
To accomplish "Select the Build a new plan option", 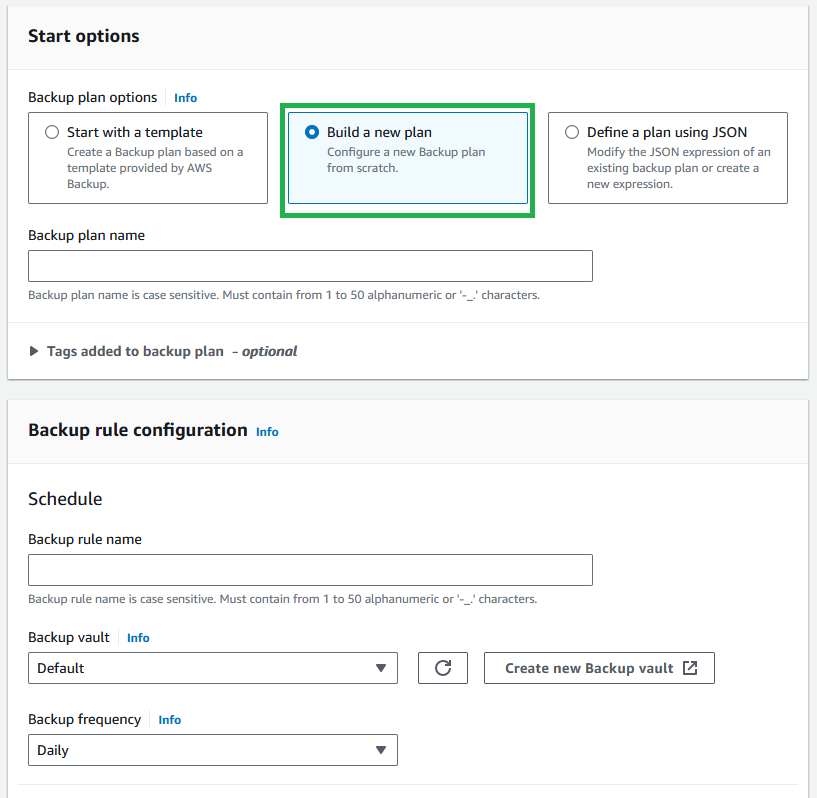I will (311, 131).
